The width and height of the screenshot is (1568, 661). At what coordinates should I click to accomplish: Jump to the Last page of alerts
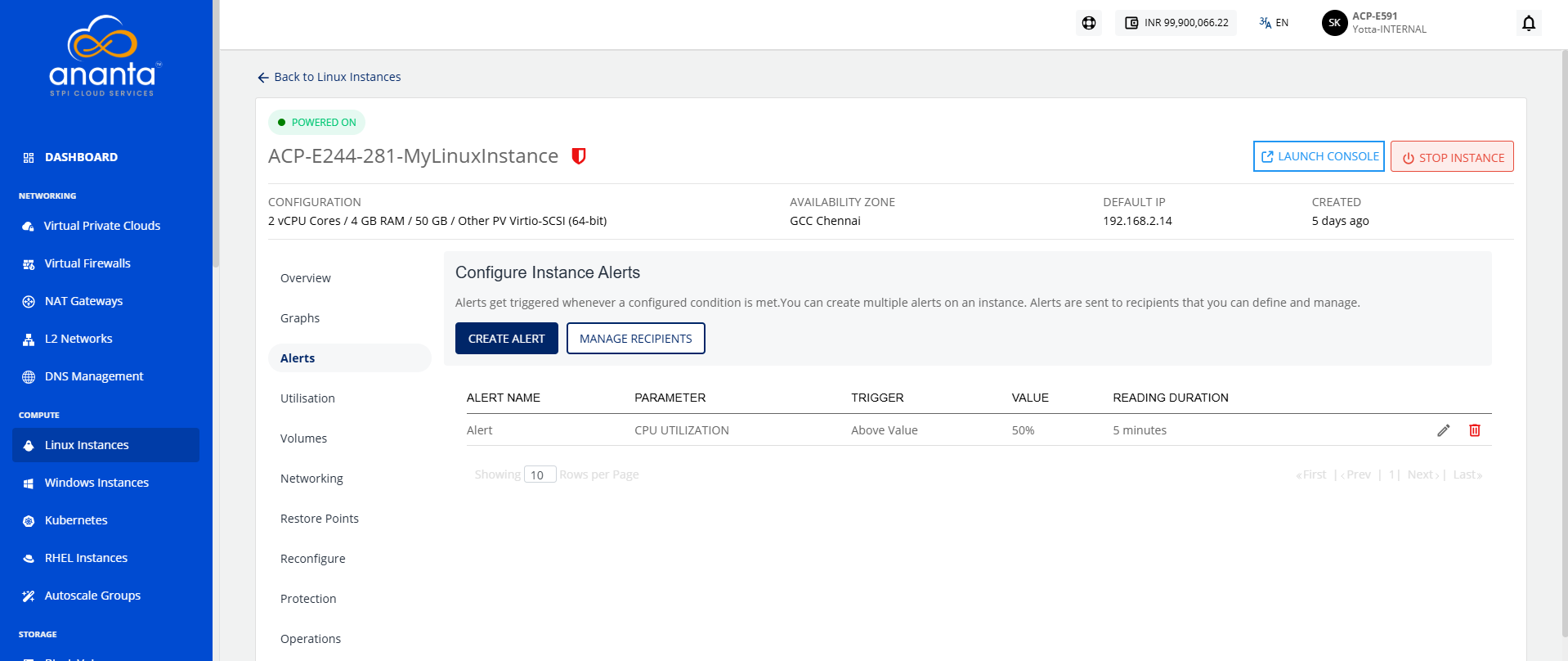1467,474
